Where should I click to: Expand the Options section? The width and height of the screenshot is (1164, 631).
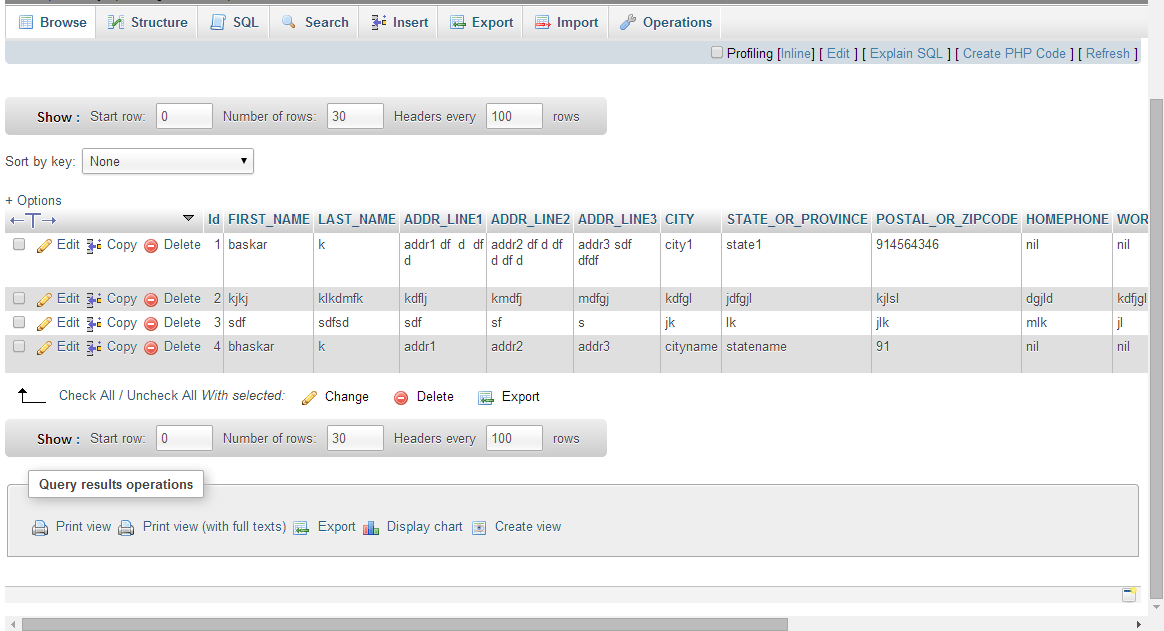click(x=33, y=200)
